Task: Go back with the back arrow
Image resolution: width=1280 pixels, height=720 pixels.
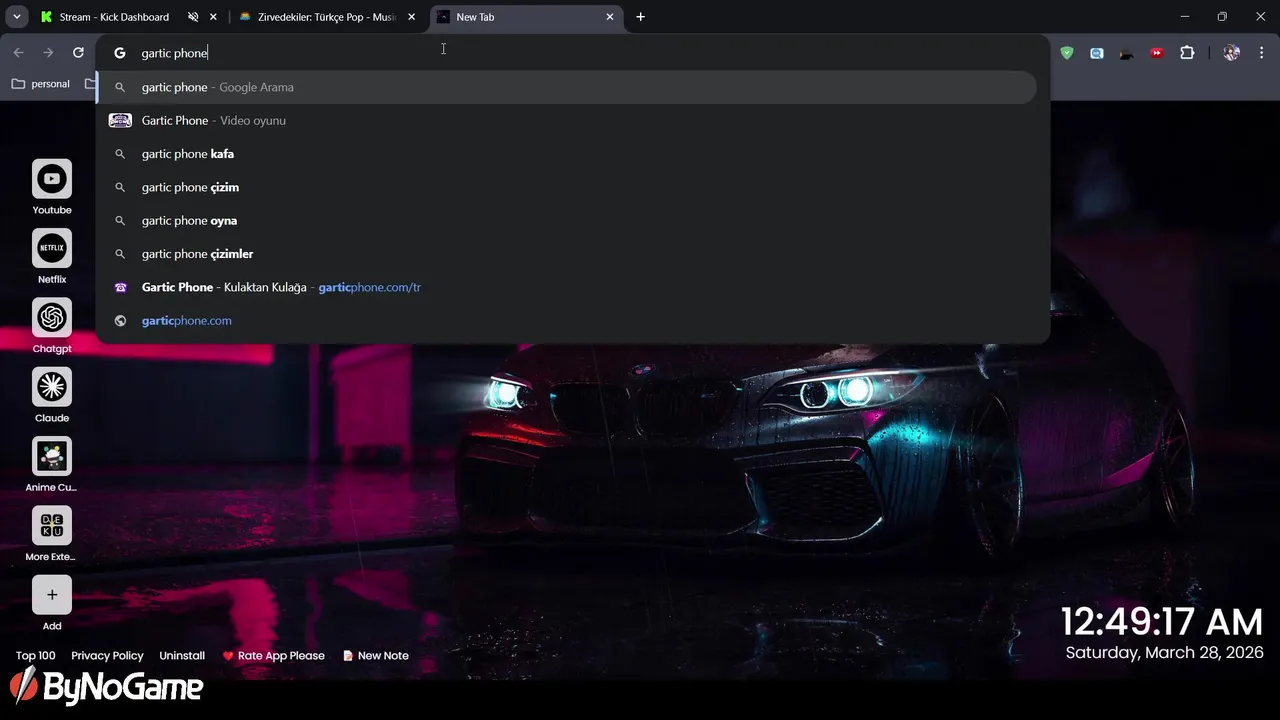Action: (x=18, y=53)
